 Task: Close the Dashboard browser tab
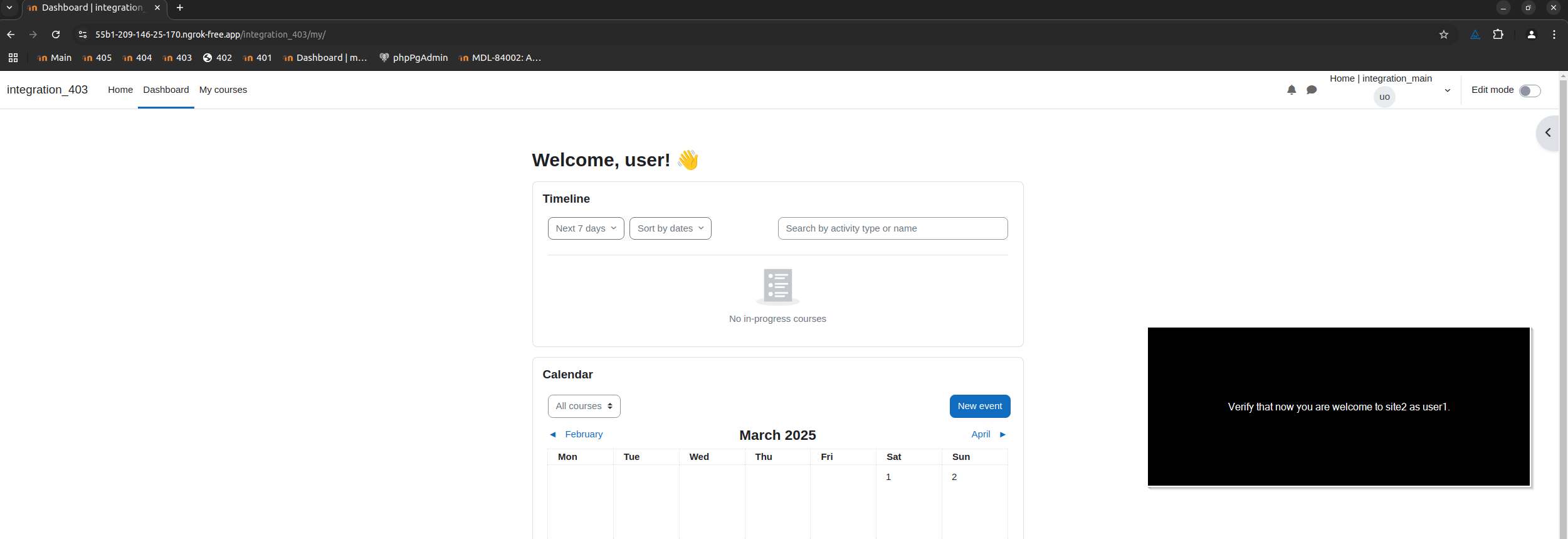pos(157,8)
